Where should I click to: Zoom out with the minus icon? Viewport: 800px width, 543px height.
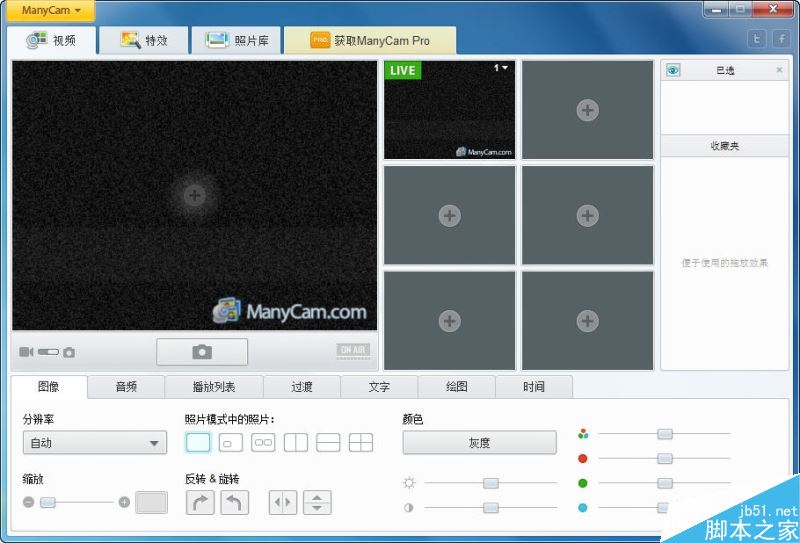point(29,502)
